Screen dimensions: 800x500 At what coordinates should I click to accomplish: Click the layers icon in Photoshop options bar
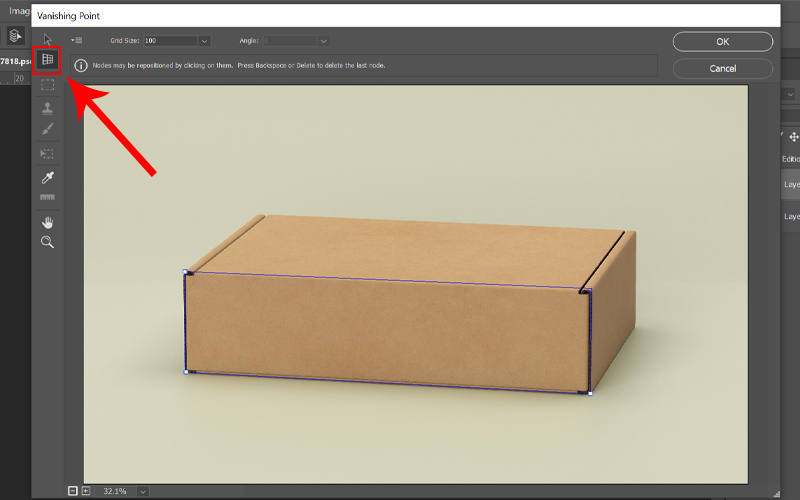coord(15,36)
